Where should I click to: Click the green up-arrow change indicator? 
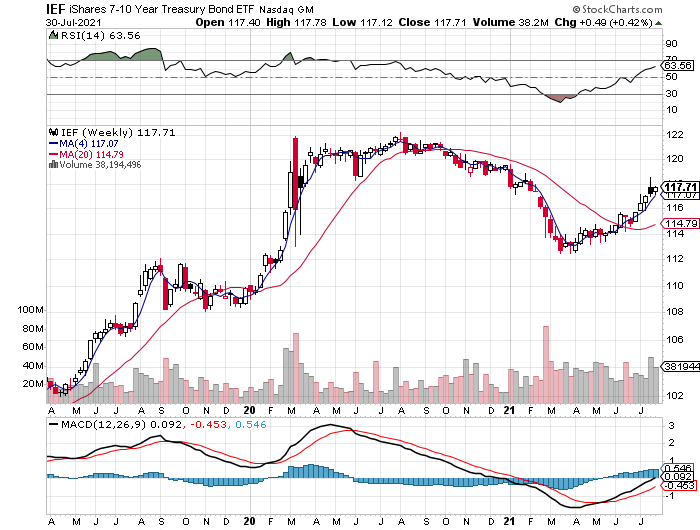(658, 23)
